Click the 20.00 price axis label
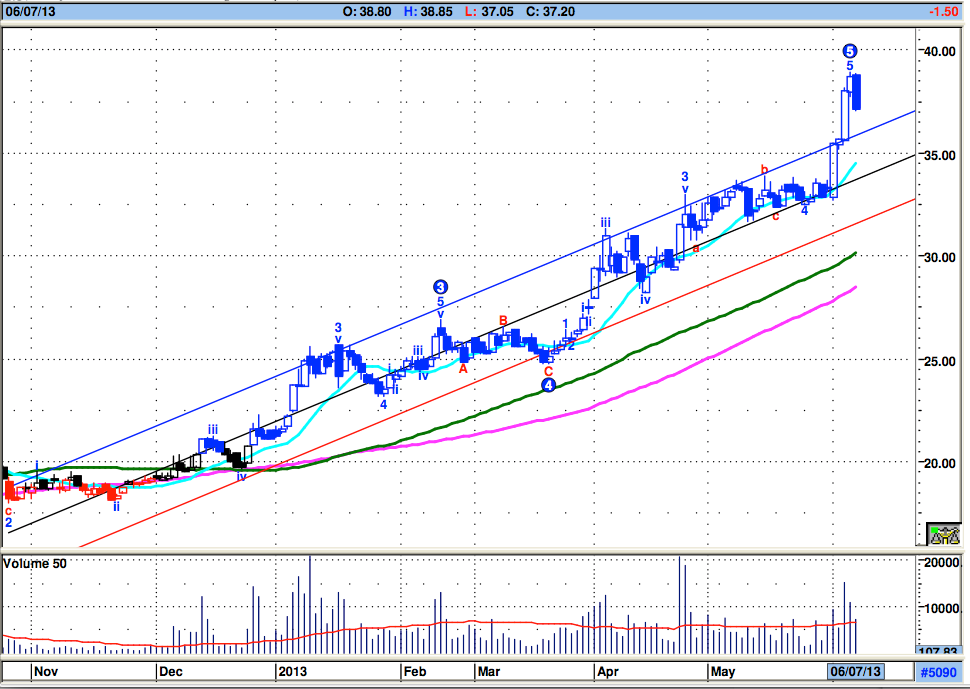 pos(940,463)
